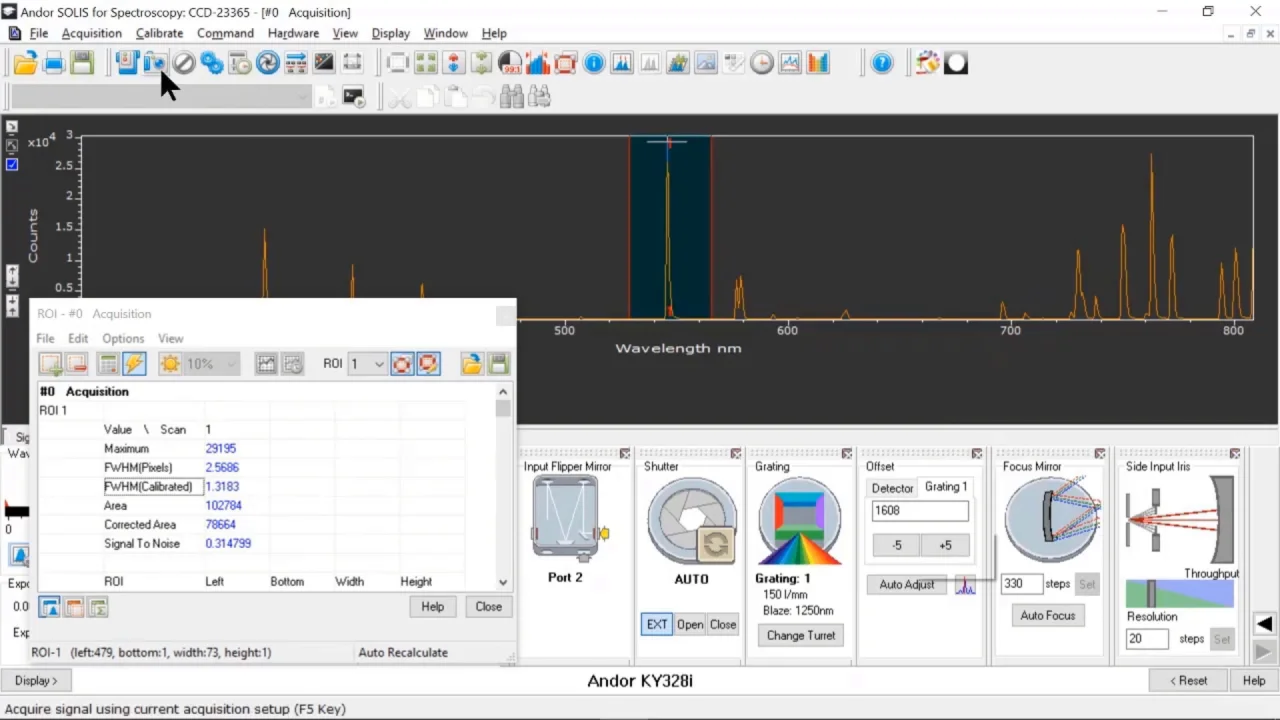Click the focus mirror steps field 330
Image resolution: width=1280 pixels, height=720 pixels.
tap(1021, 584)
